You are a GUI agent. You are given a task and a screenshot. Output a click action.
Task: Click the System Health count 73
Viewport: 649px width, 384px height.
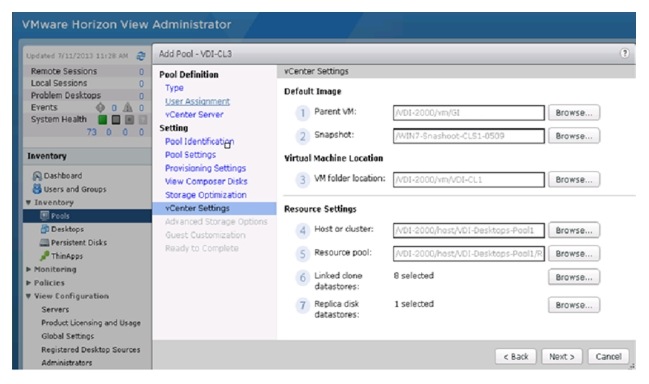[91, 132]
